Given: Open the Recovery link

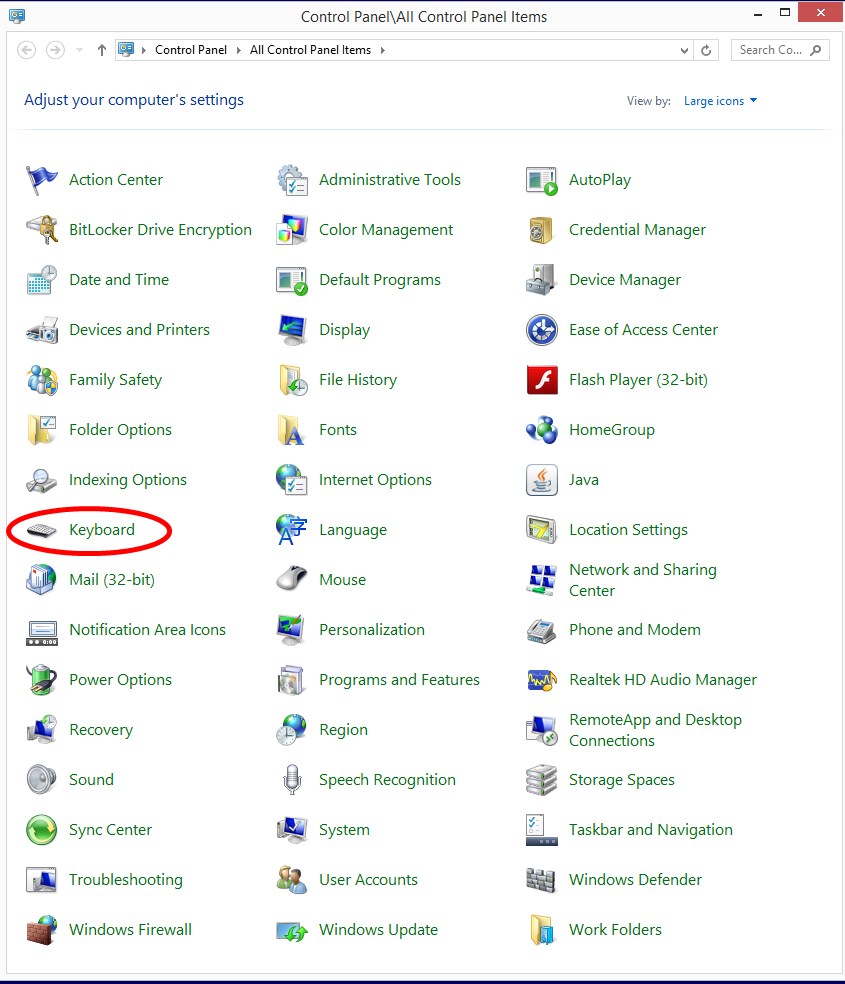Looking at the screenshot, I should click(101, 730).
